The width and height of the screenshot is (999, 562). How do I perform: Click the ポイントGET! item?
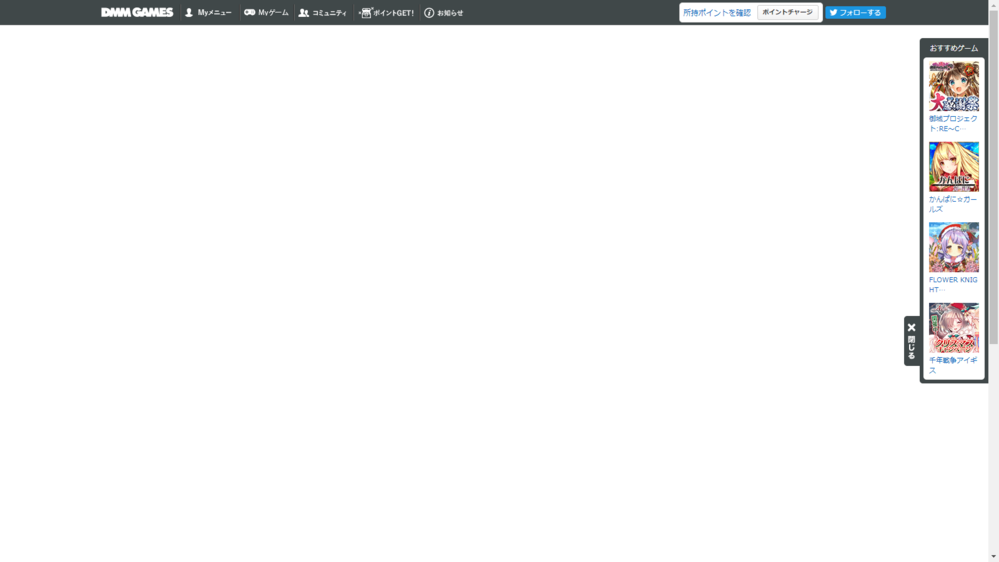[387, 13]
